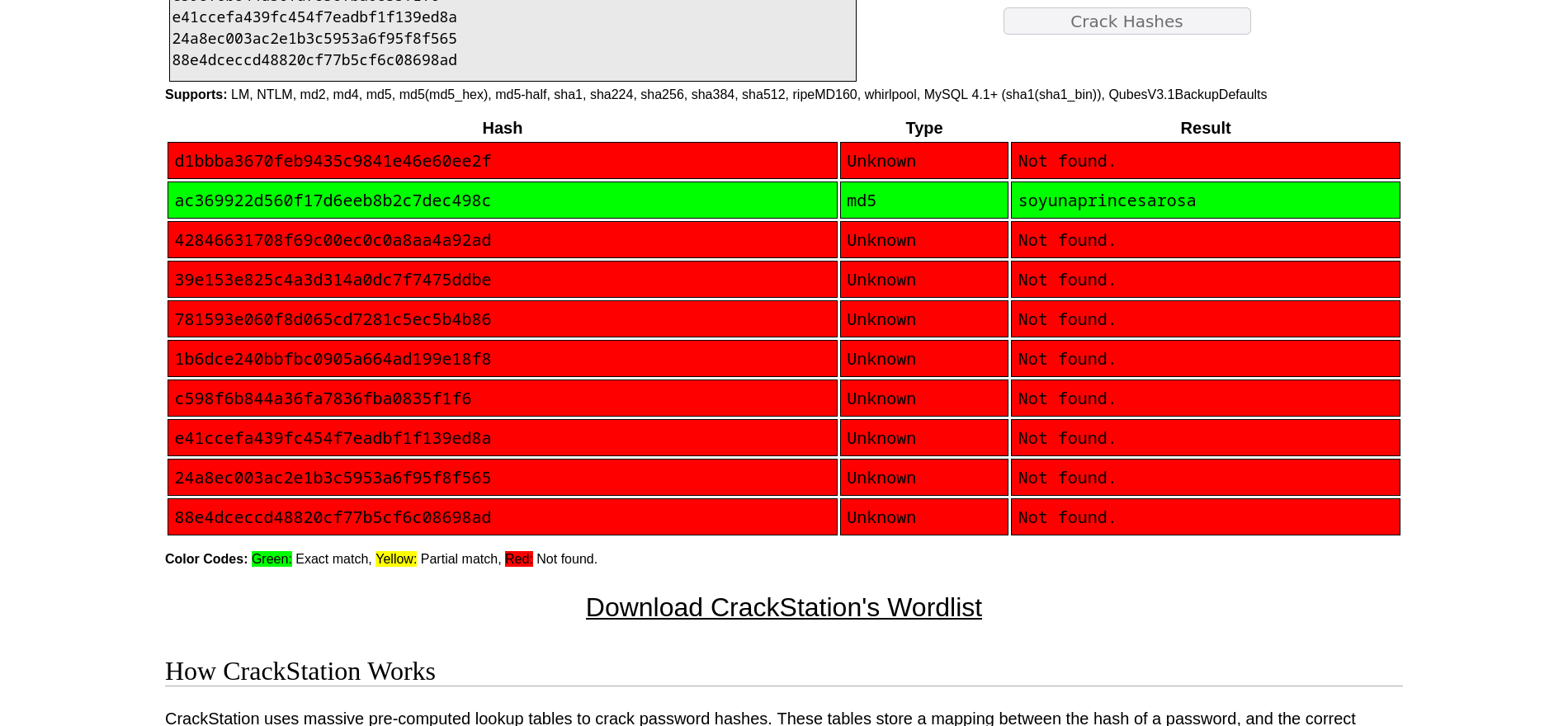Click Unknown type for 39e153e825c4 row
The height and width of the screenshot is (726, 1568).
coord(924,280)
